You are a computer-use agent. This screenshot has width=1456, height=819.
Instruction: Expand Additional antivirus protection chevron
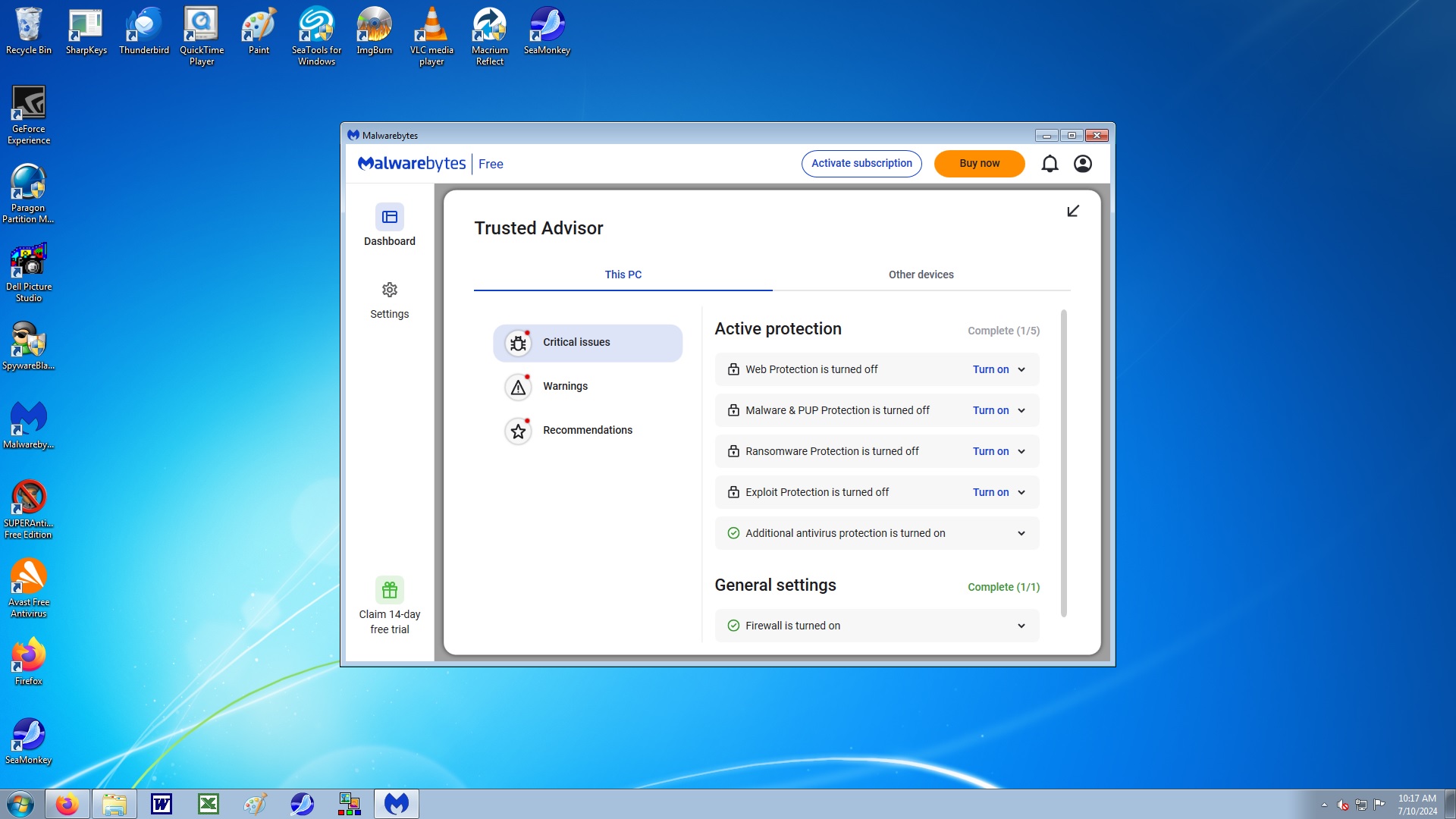coord(1021,534)
